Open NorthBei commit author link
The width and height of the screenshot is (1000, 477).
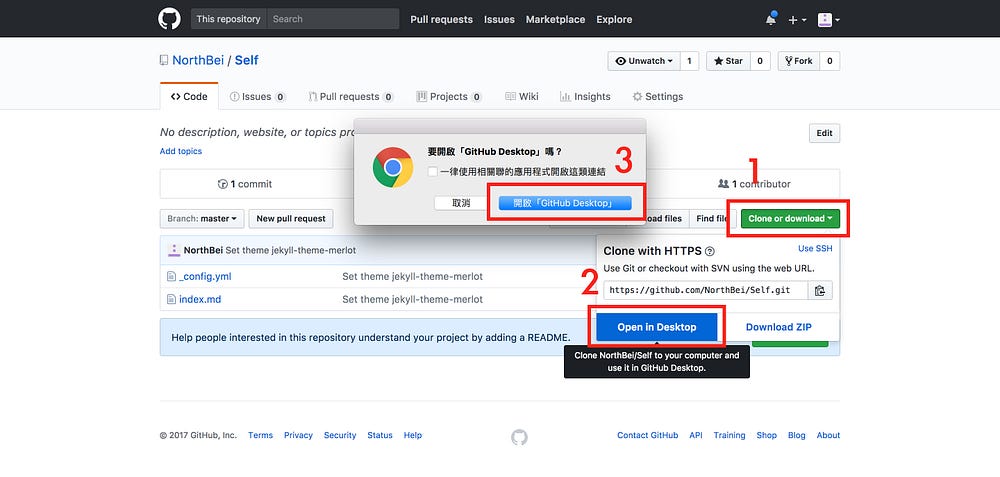pos(203,250)
